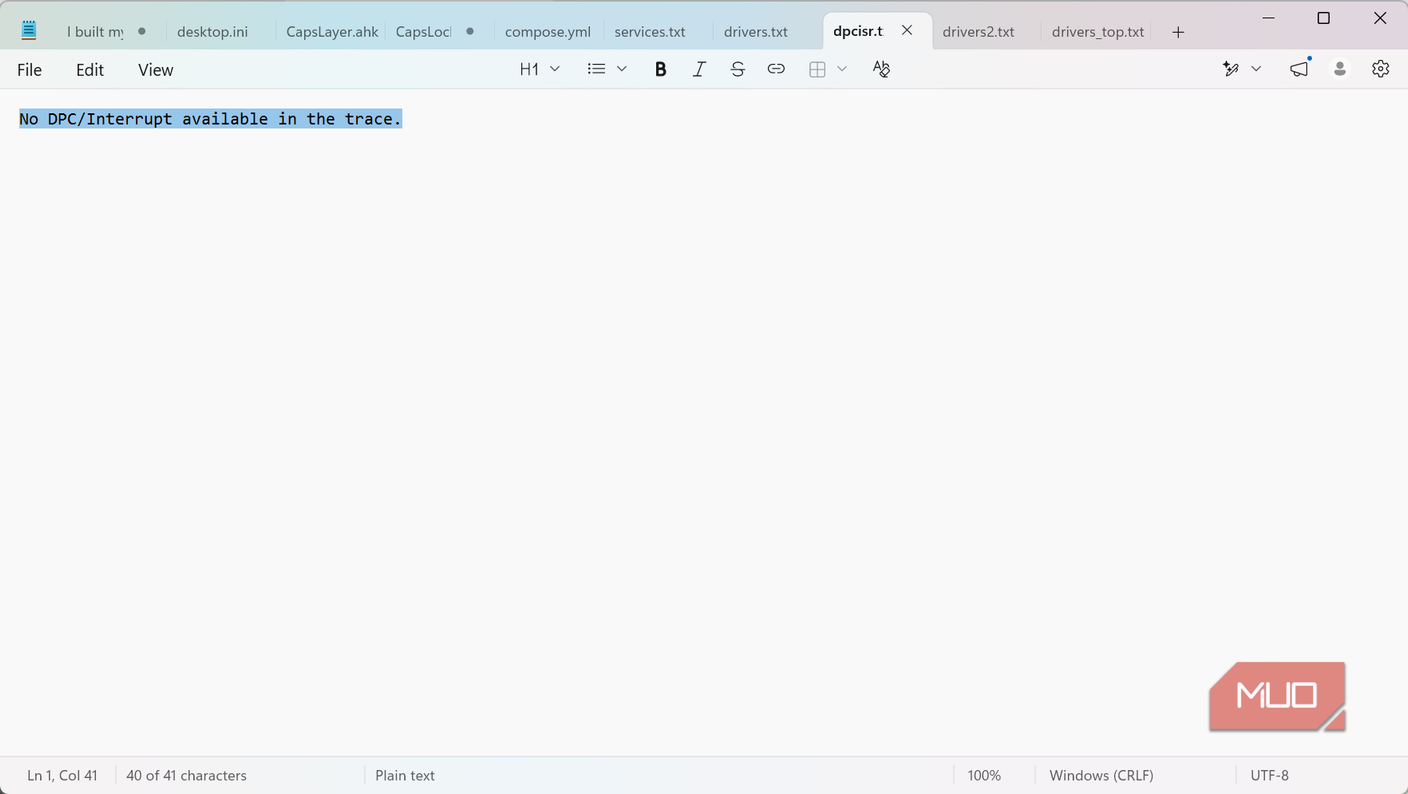This screenshot has height=794, width=1408.
Task: Click the 100% zoom level in status bar
Action: (984, 775)
